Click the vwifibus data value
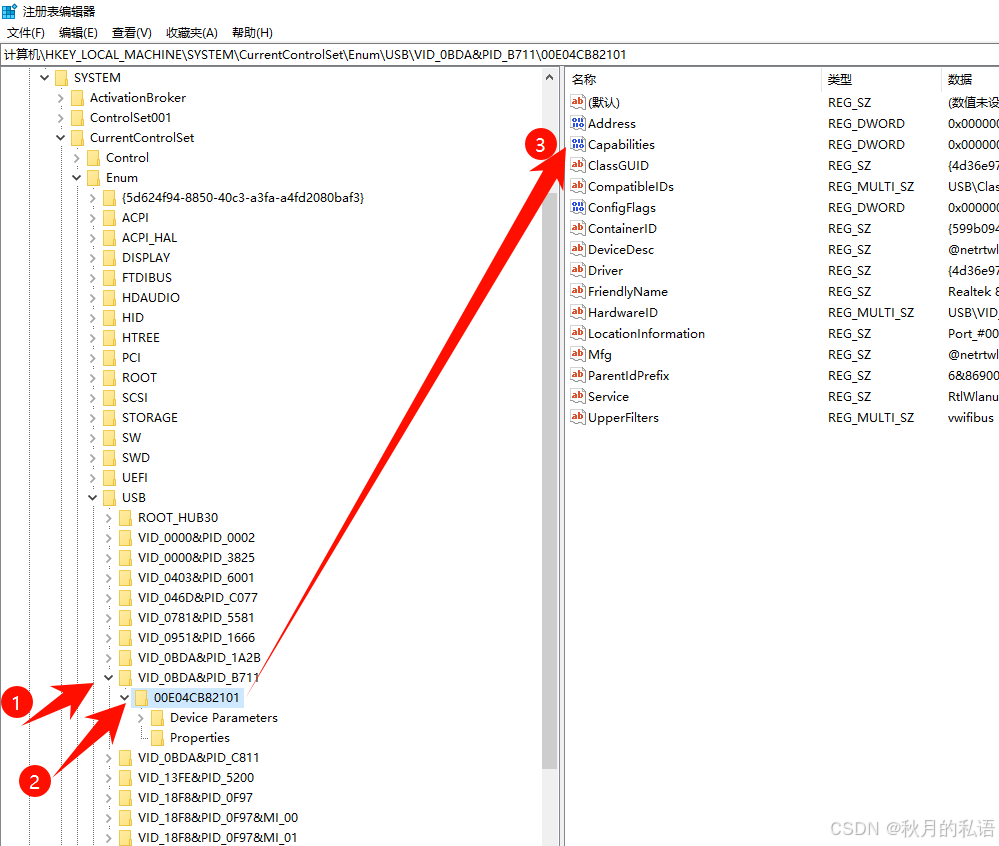The image size is (999, 846). click(x=970, y=418)
